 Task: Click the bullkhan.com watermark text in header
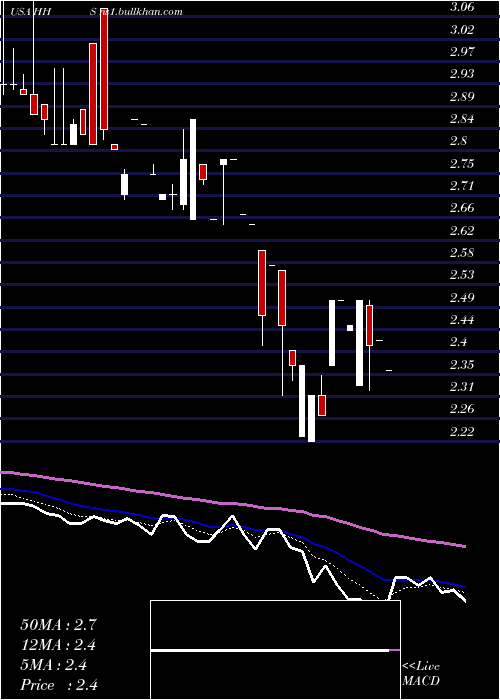pyautogui.click(x=136, y=12)
